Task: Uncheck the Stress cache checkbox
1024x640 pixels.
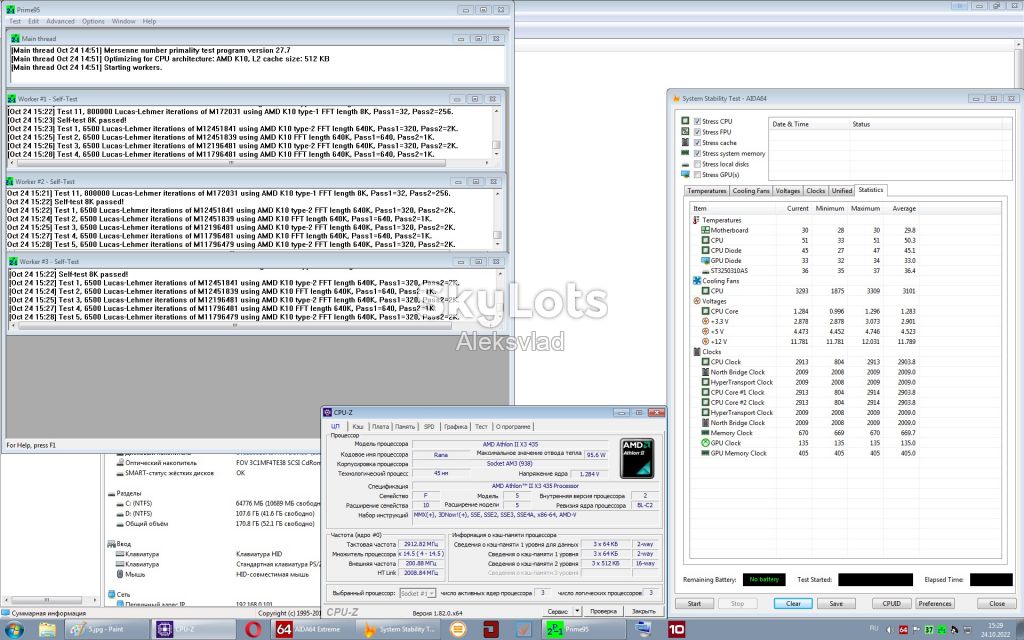Action: [697, 142]
